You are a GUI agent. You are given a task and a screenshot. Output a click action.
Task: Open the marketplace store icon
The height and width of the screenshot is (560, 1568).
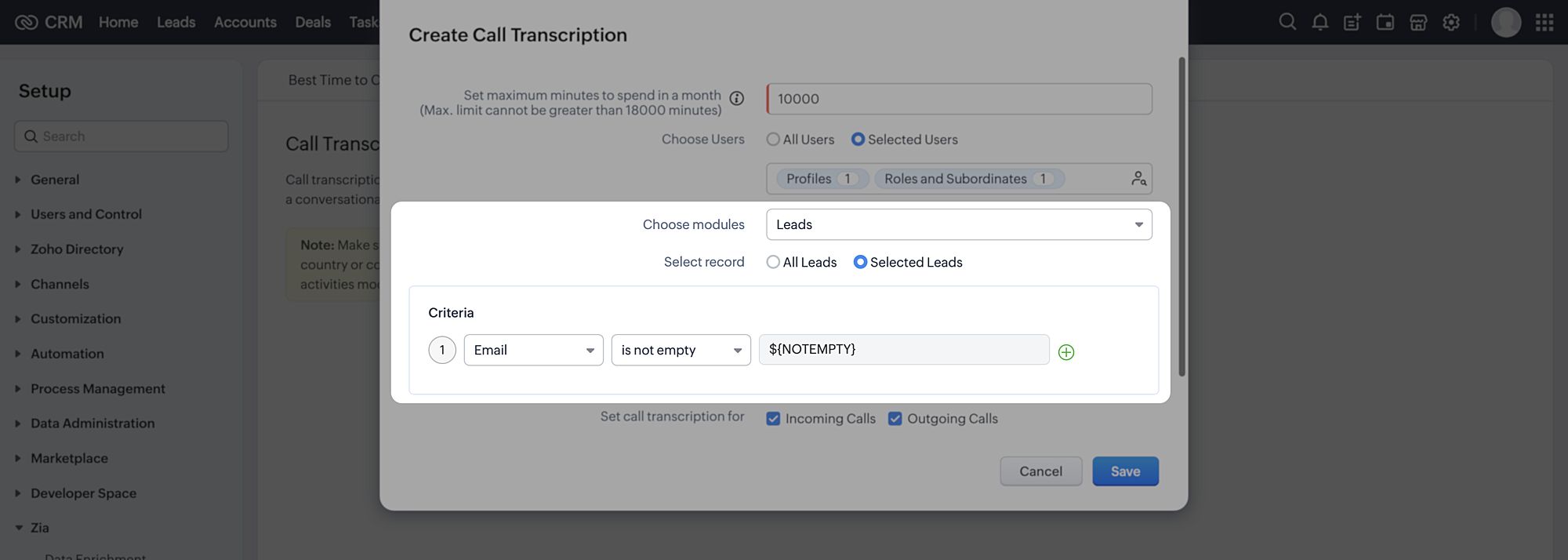1418,23
